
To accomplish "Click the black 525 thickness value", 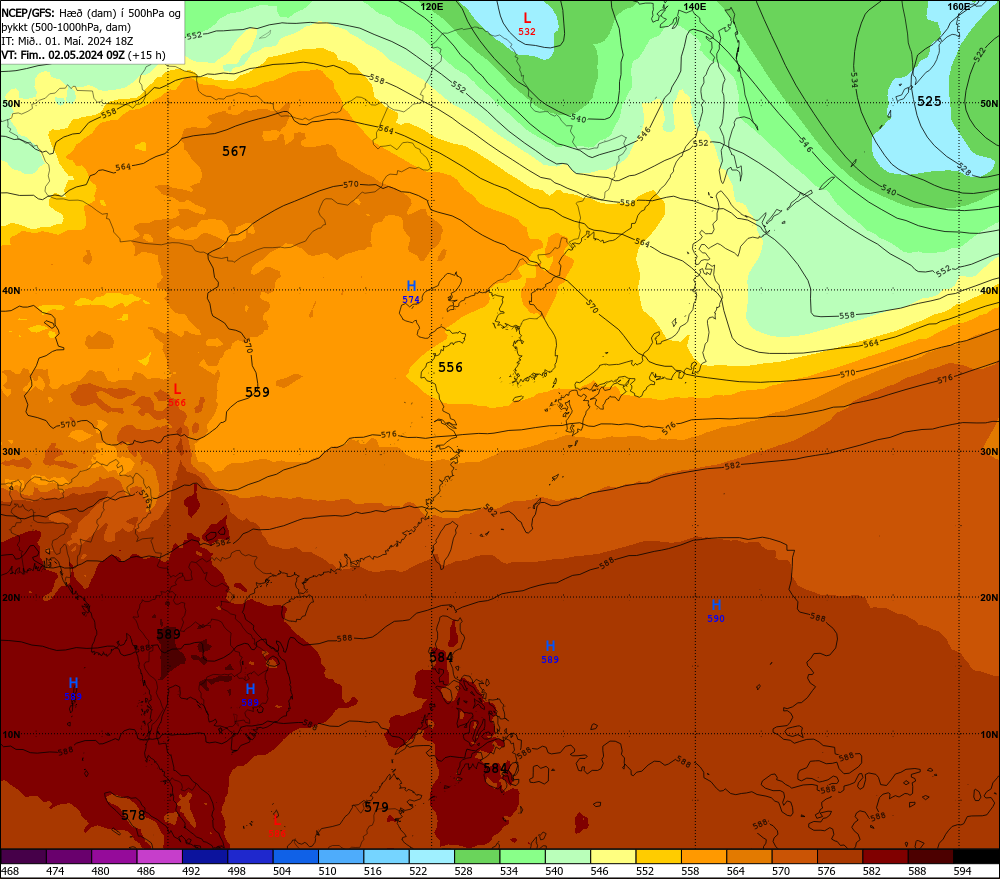I will (x=929, y=101).
